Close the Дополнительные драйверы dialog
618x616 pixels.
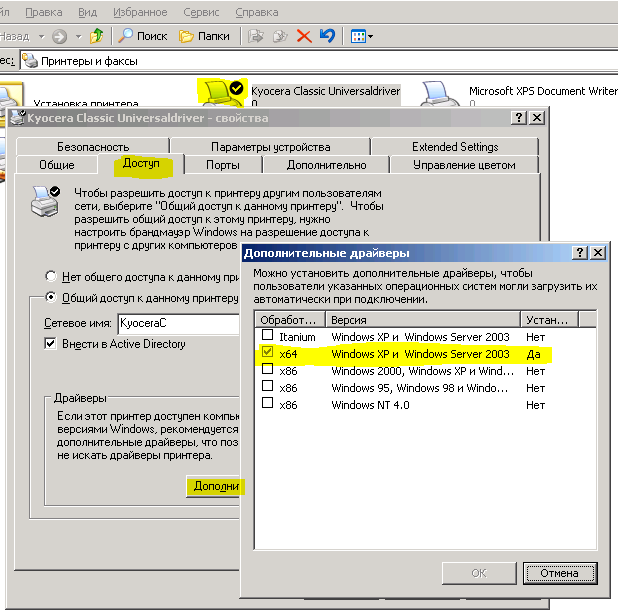tap(598, 253)
